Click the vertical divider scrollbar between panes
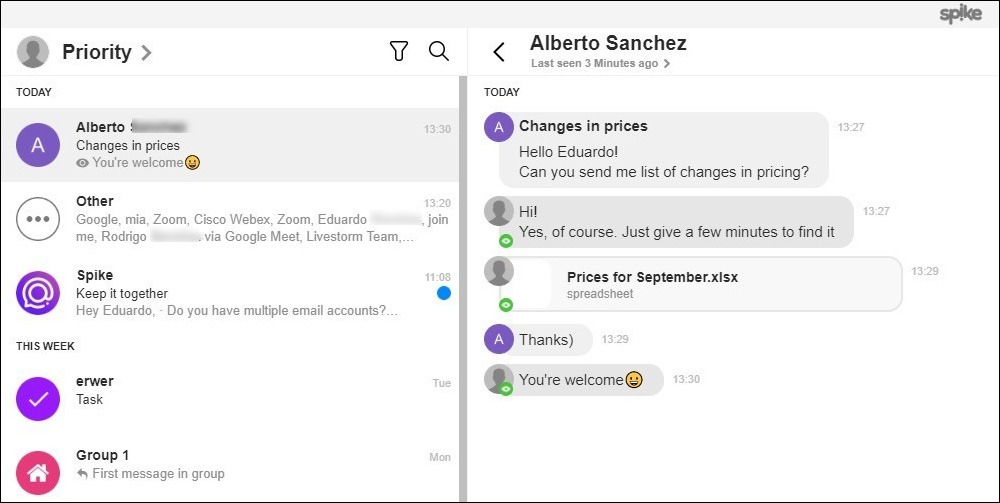1000x503 pixels. click(x=463, y=289)
